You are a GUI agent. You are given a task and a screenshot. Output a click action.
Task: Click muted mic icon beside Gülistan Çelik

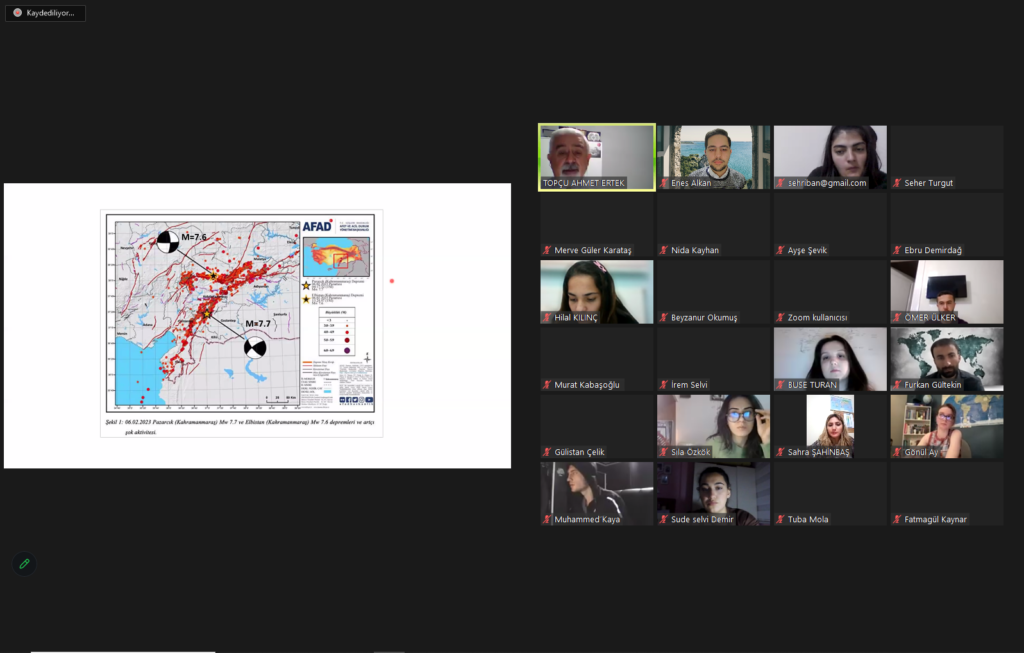click(x=547, y=452)
